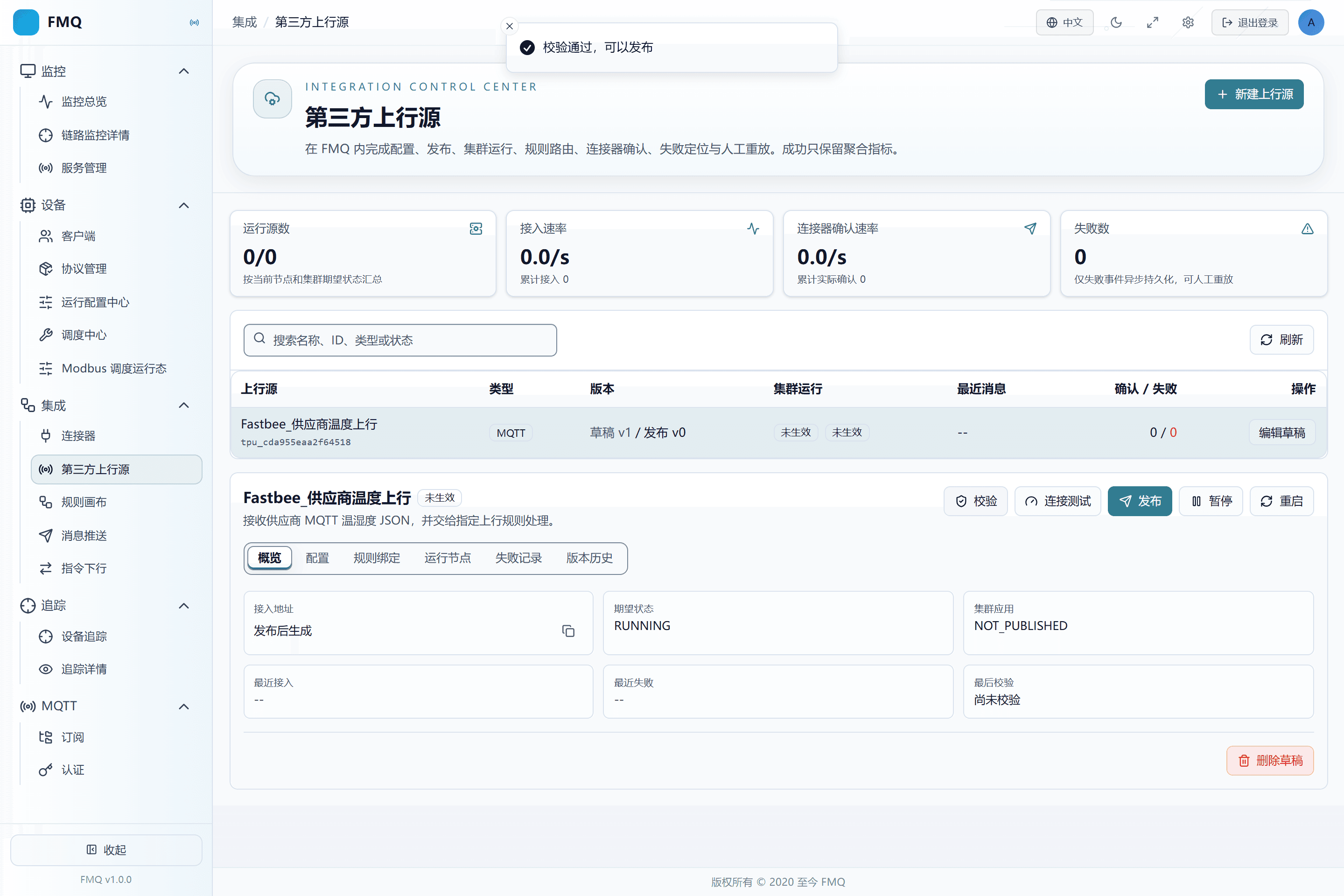
Task: Open 消息推送 in sidebar
Action: click(117, 535)
